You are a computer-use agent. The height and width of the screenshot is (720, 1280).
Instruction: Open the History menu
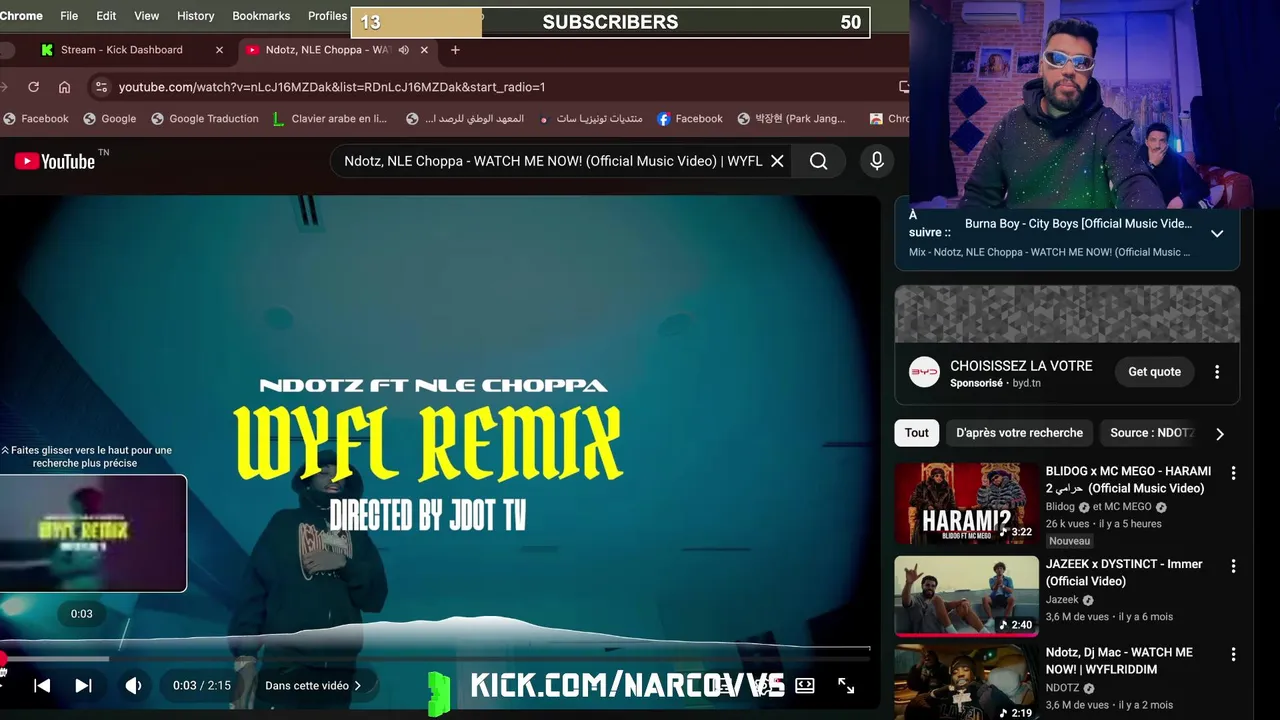196,16
